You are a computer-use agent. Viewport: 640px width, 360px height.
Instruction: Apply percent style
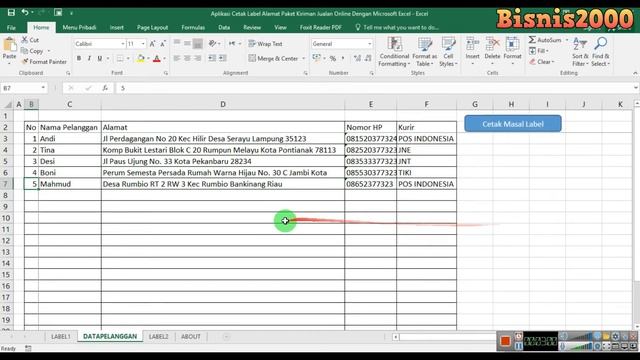333,58
